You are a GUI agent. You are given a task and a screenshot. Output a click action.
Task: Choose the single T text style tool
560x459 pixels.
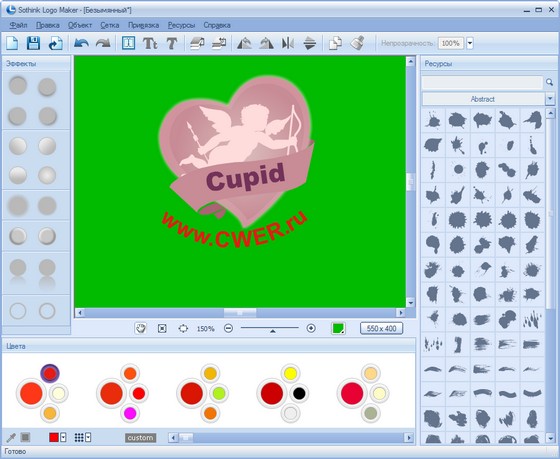pyautogui.click(x=172, y=43)
